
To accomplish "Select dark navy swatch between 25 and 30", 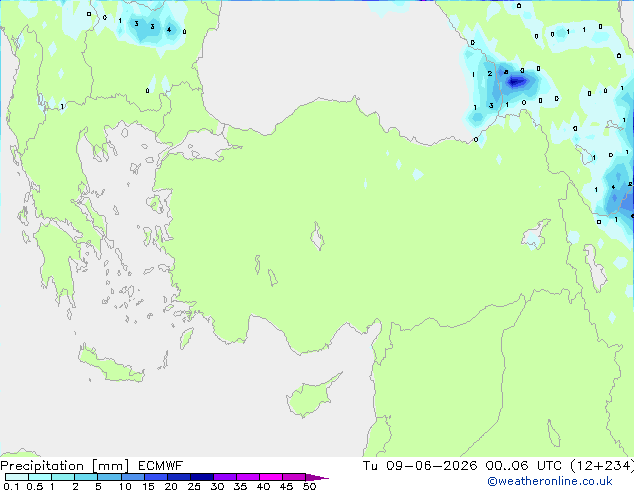I will (x=201, y=477).
